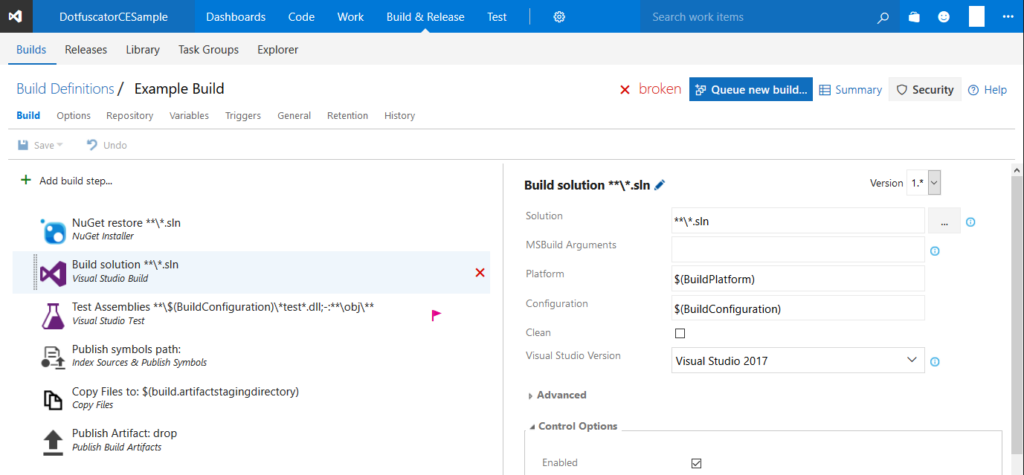The image size is (1024, 475).
Task: Select the Copy Files to artifactstagingdirectory step
Action: (251, 399)
